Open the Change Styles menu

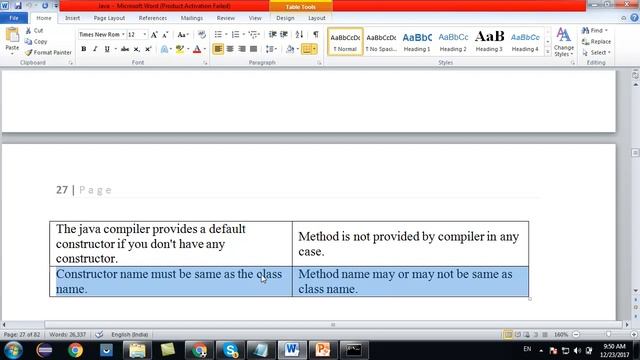[564, 42]
